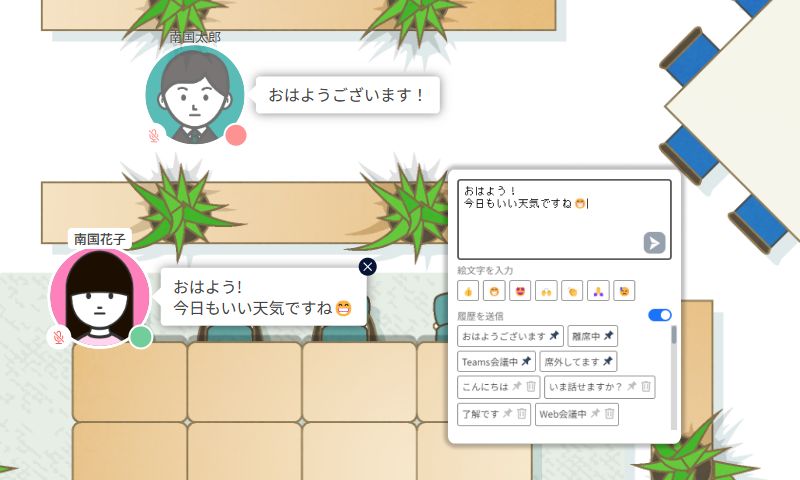This screenshot has height=480, width=800.
Task: Send the 席外してます preset message
Action: 572,361
